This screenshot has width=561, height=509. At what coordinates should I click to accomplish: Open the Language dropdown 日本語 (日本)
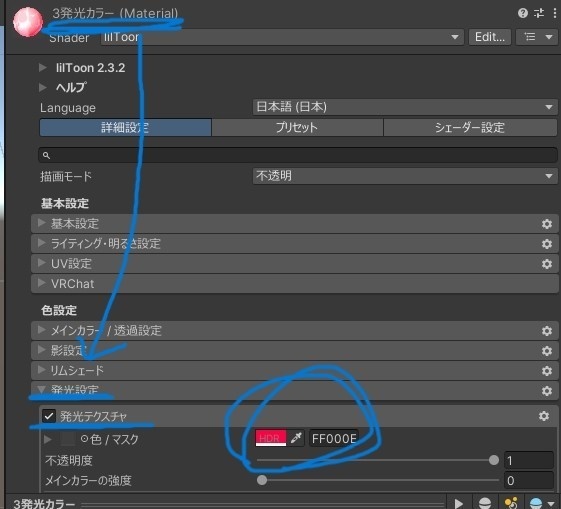coord(405,107)
